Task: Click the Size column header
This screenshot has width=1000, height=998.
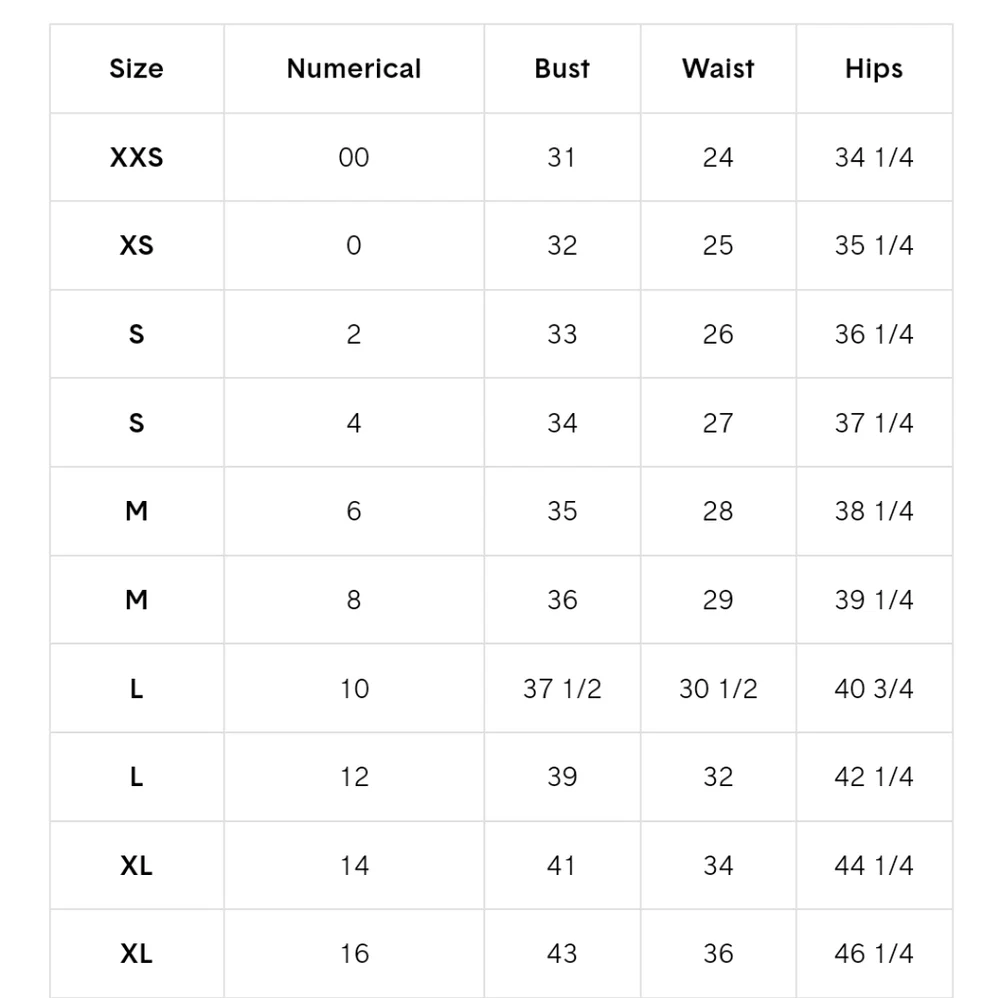Action: [136, 69]
